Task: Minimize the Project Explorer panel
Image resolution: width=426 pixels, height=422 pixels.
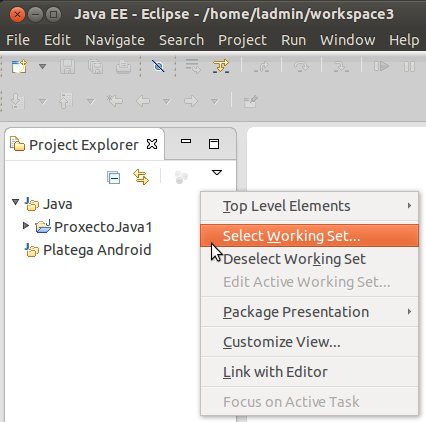Action: point(186,142)
